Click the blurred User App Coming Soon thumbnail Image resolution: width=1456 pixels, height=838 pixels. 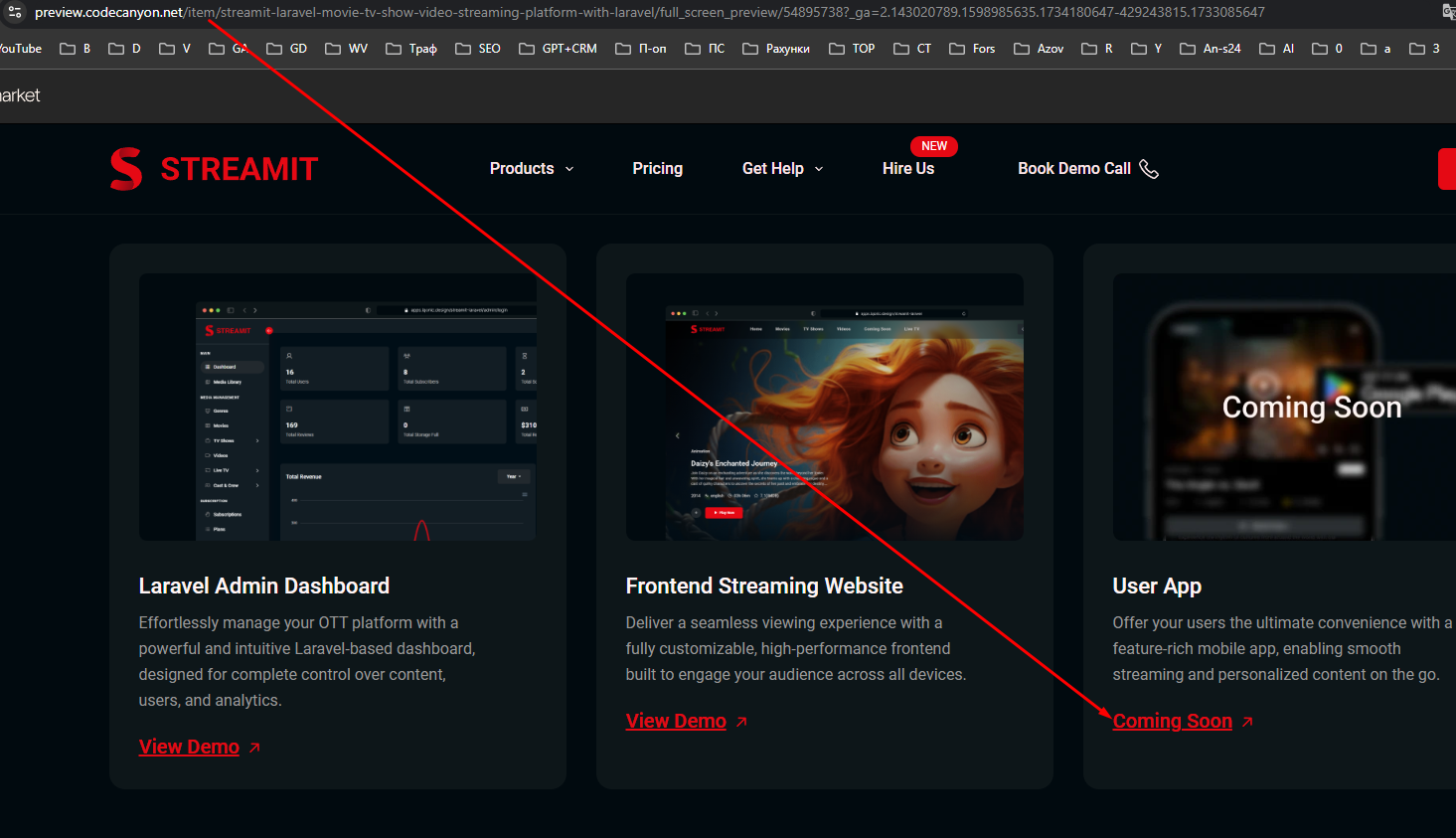point(1284,408)
